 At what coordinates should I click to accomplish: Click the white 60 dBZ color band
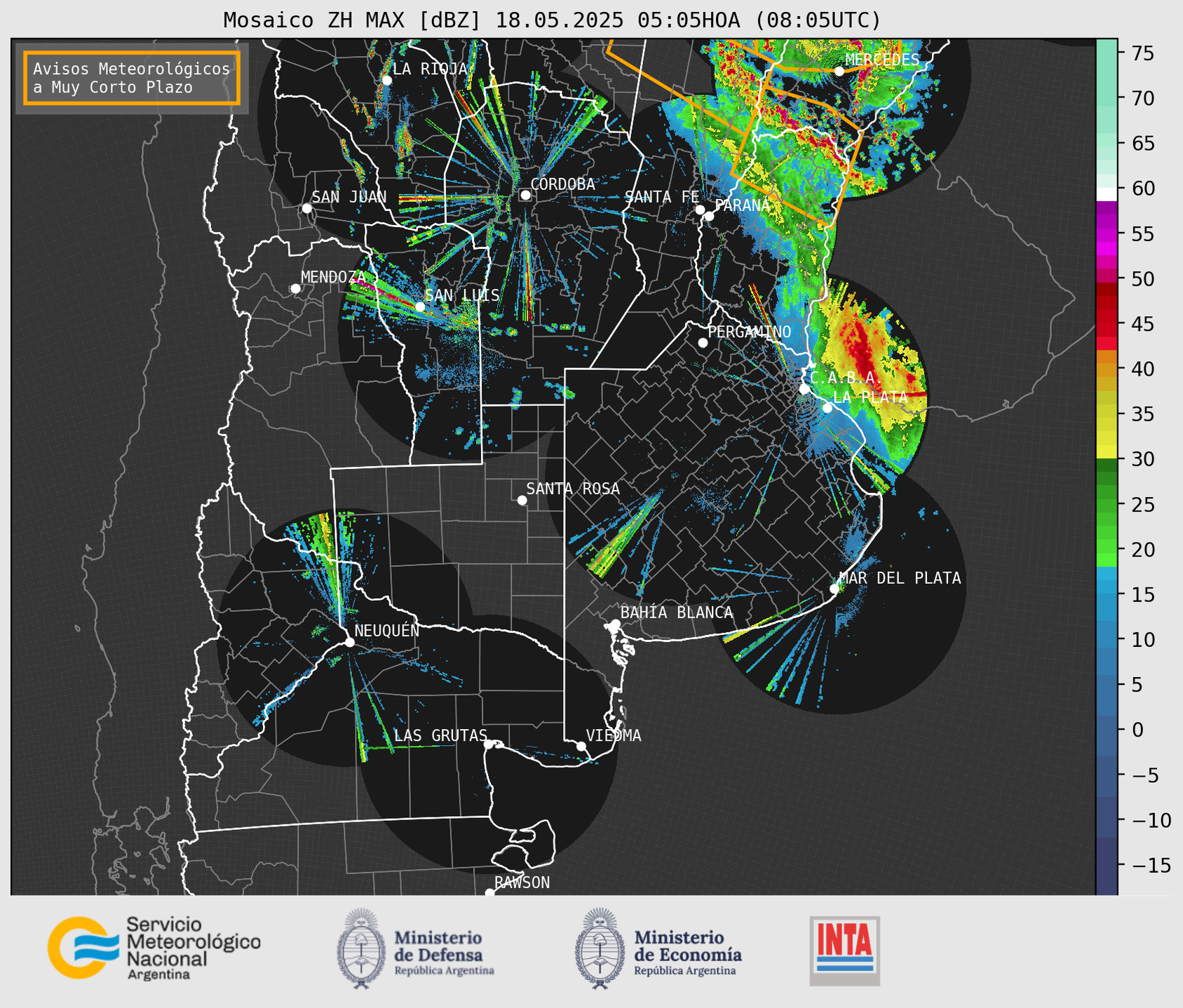pyautogui.click(x=1107, y=194)
